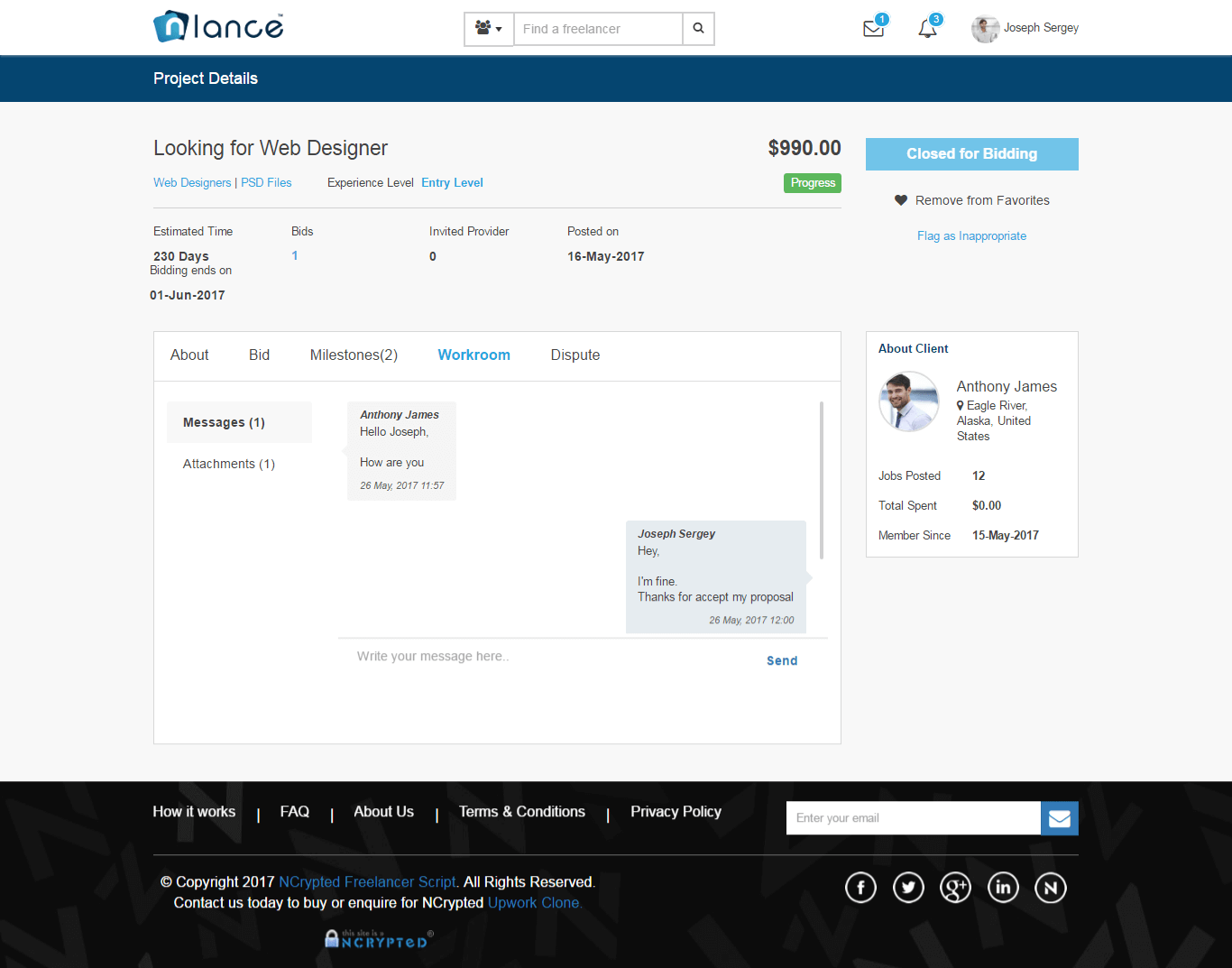This screenshot has width=1232, height=968.
Task: Toggle Remove from Favorites heart
Action: pos(901,200)
